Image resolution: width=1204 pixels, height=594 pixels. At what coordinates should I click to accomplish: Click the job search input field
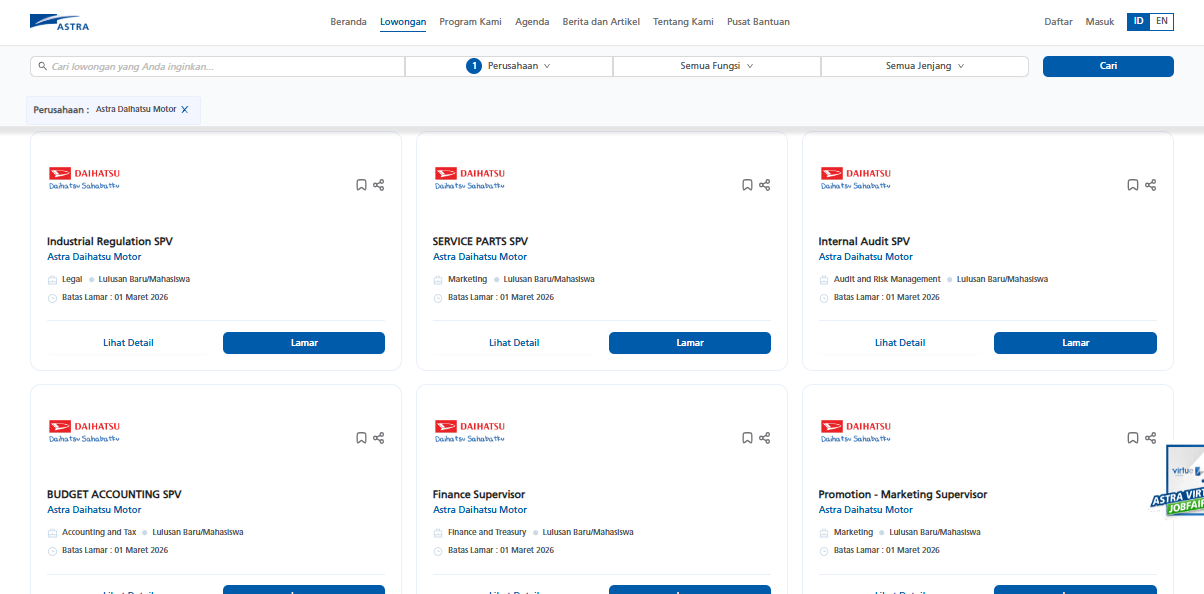pyautogui.click(x=220, y=67)
